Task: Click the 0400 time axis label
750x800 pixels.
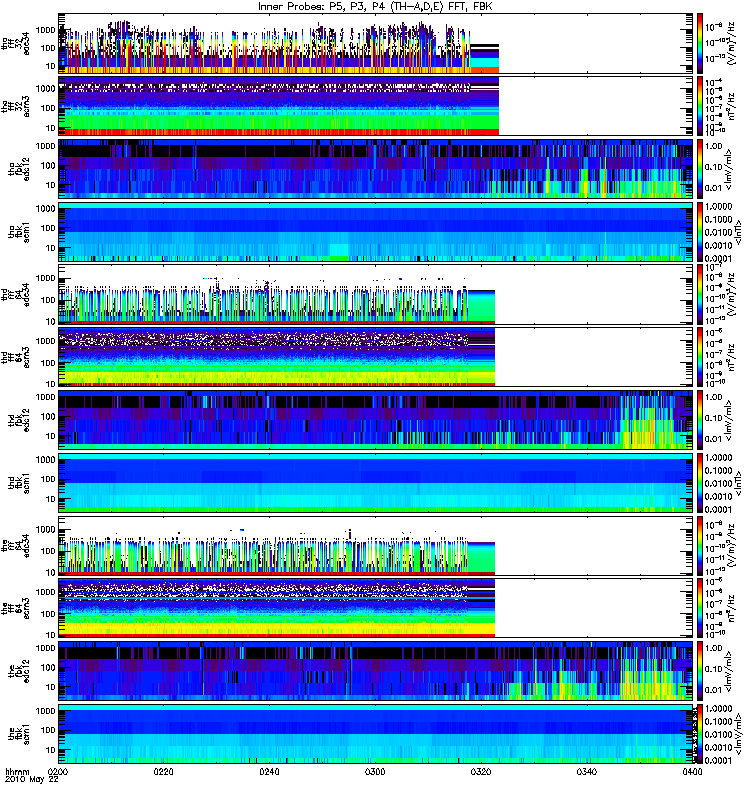Action: coord(692,772)
